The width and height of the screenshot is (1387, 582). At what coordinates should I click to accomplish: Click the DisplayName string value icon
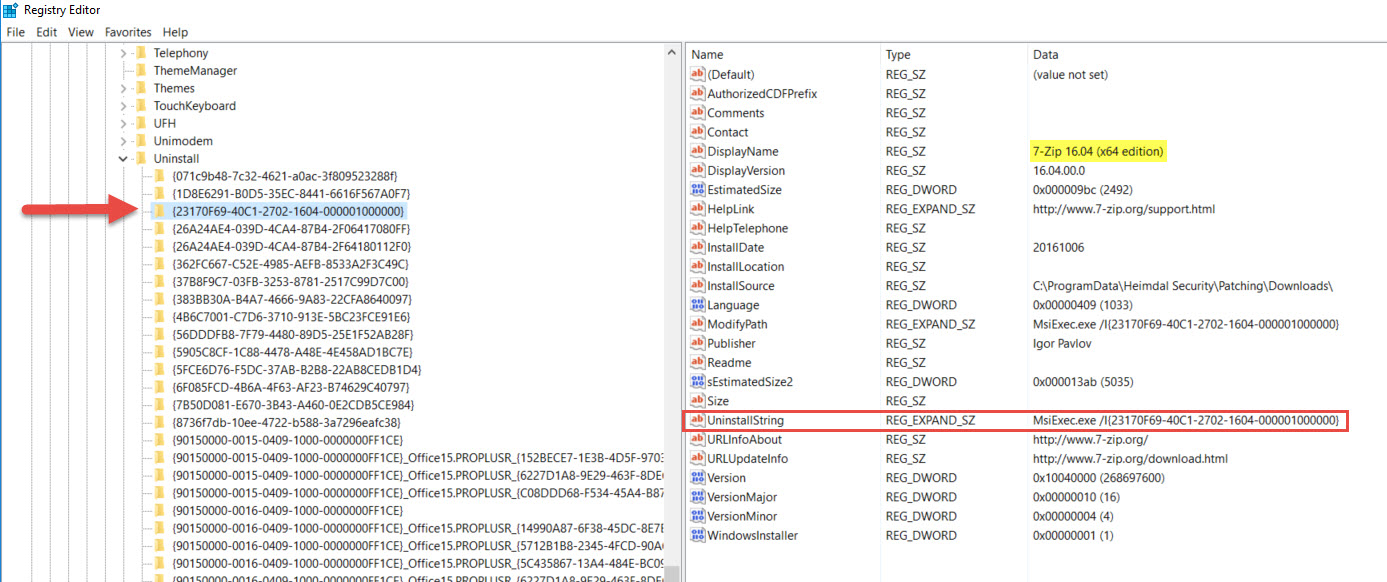click(x=698, y=152)
